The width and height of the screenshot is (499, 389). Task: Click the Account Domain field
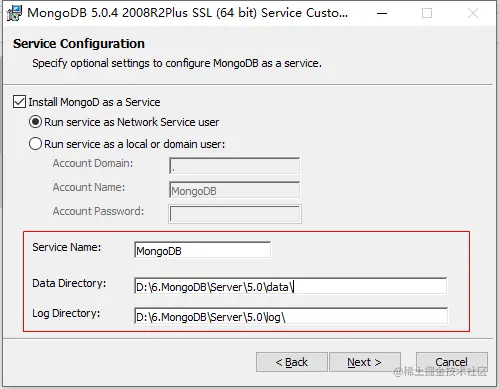click(x=235, y=166)
